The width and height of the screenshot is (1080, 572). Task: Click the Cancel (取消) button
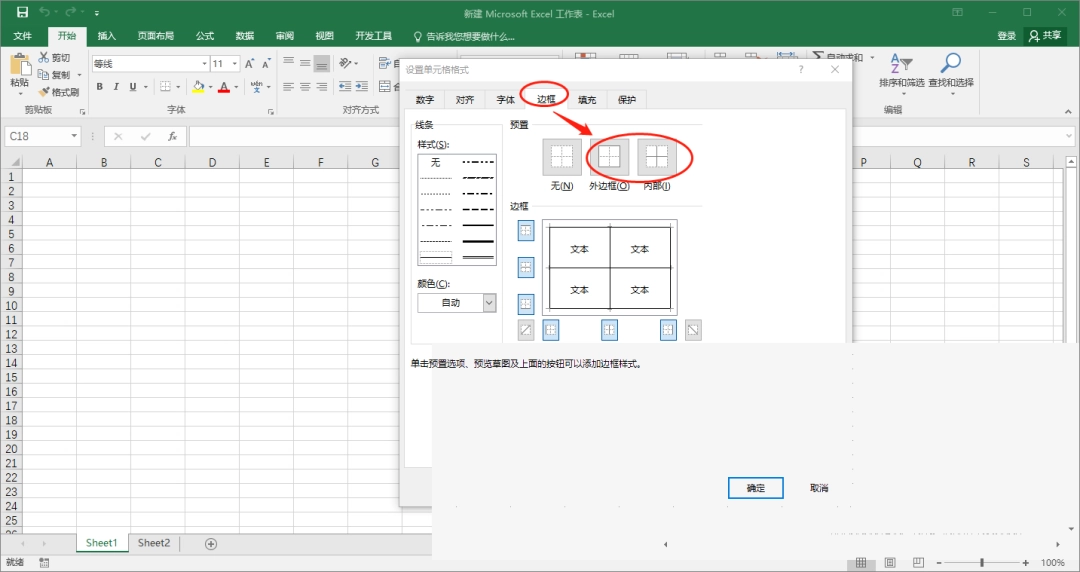(x=819, y=488)
